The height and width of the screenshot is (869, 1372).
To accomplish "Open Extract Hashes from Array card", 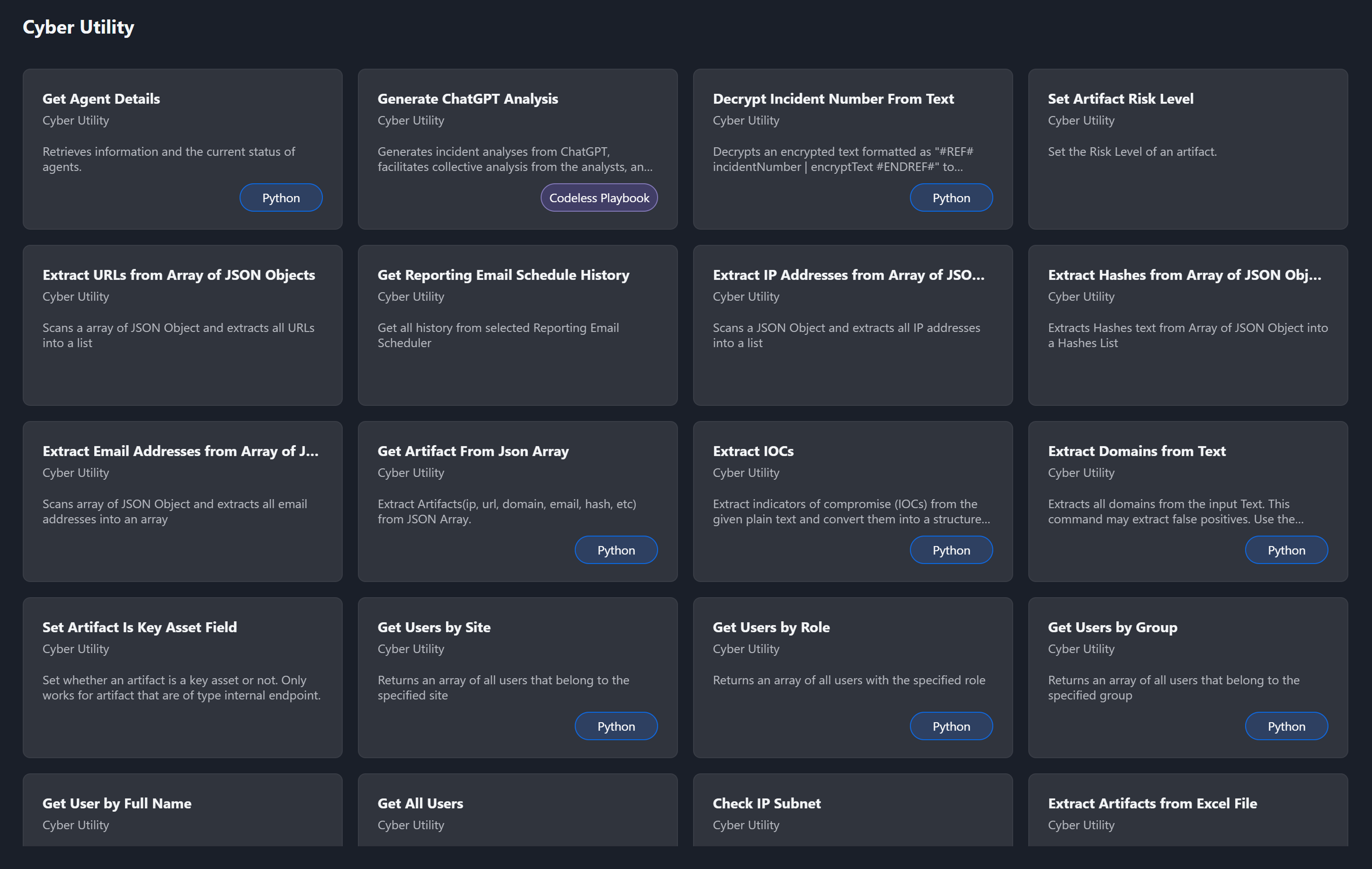I will [x=1184, y=275].
